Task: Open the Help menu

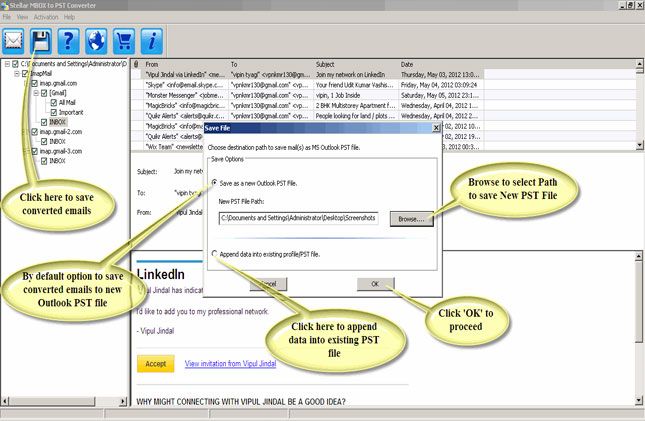Action: (69, 17)
